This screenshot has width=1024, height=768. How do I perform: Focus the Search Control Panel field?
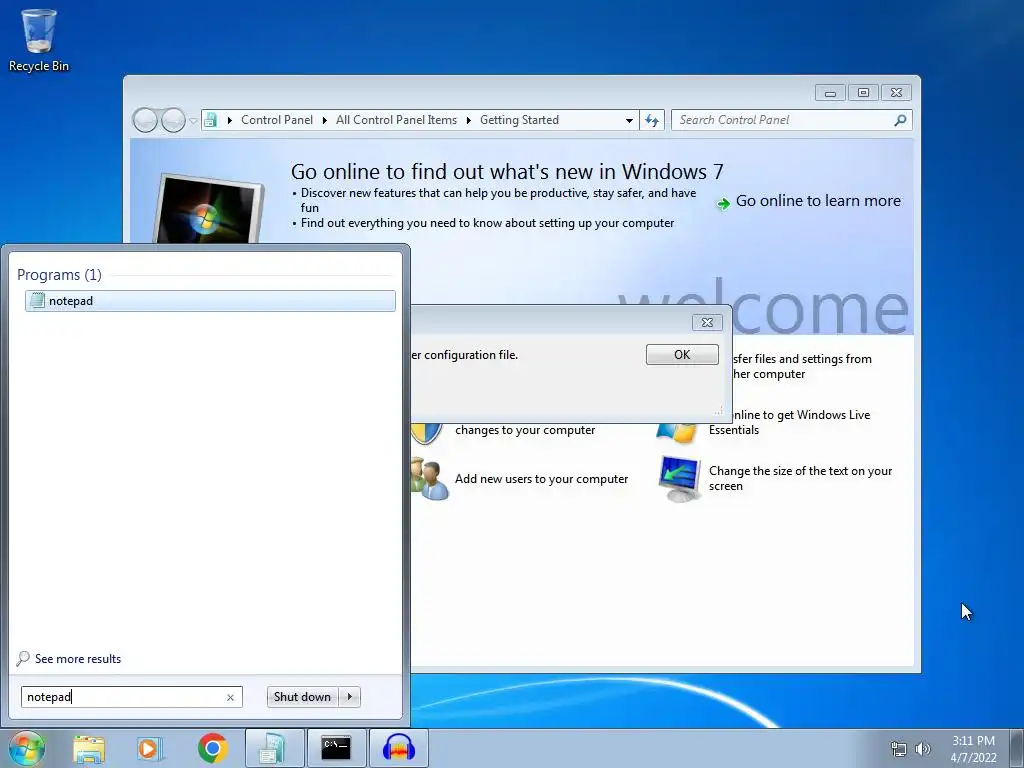coord(783,120)
